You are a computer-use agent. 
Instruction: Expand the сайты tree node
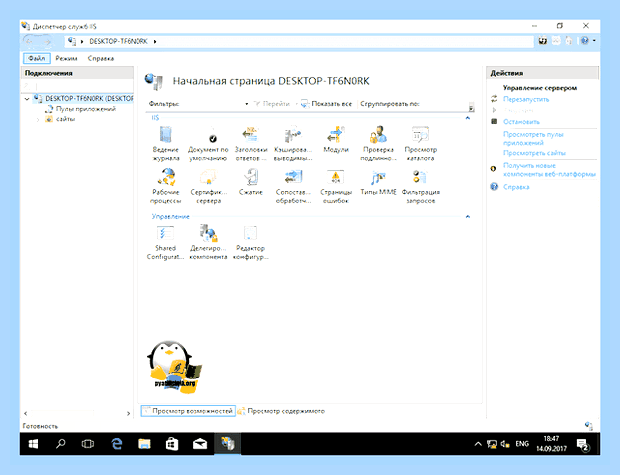click(x=38, y=119)
